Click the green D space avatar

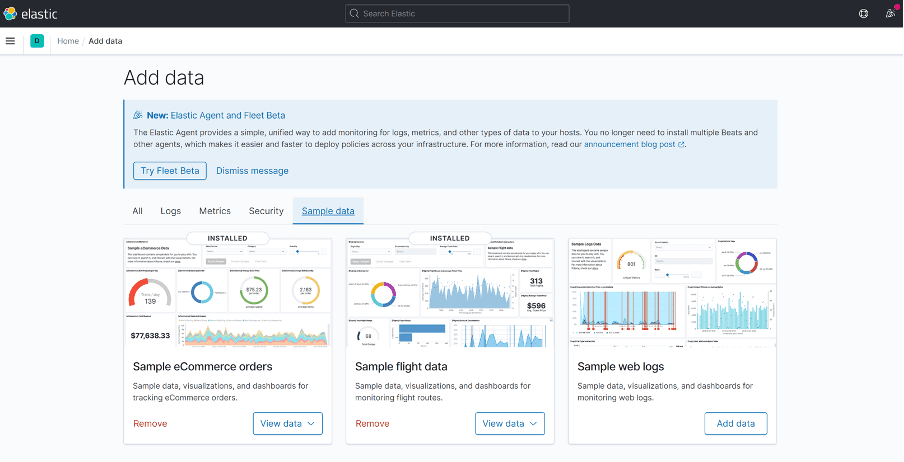pyautogui.click(x=37, y=41)
